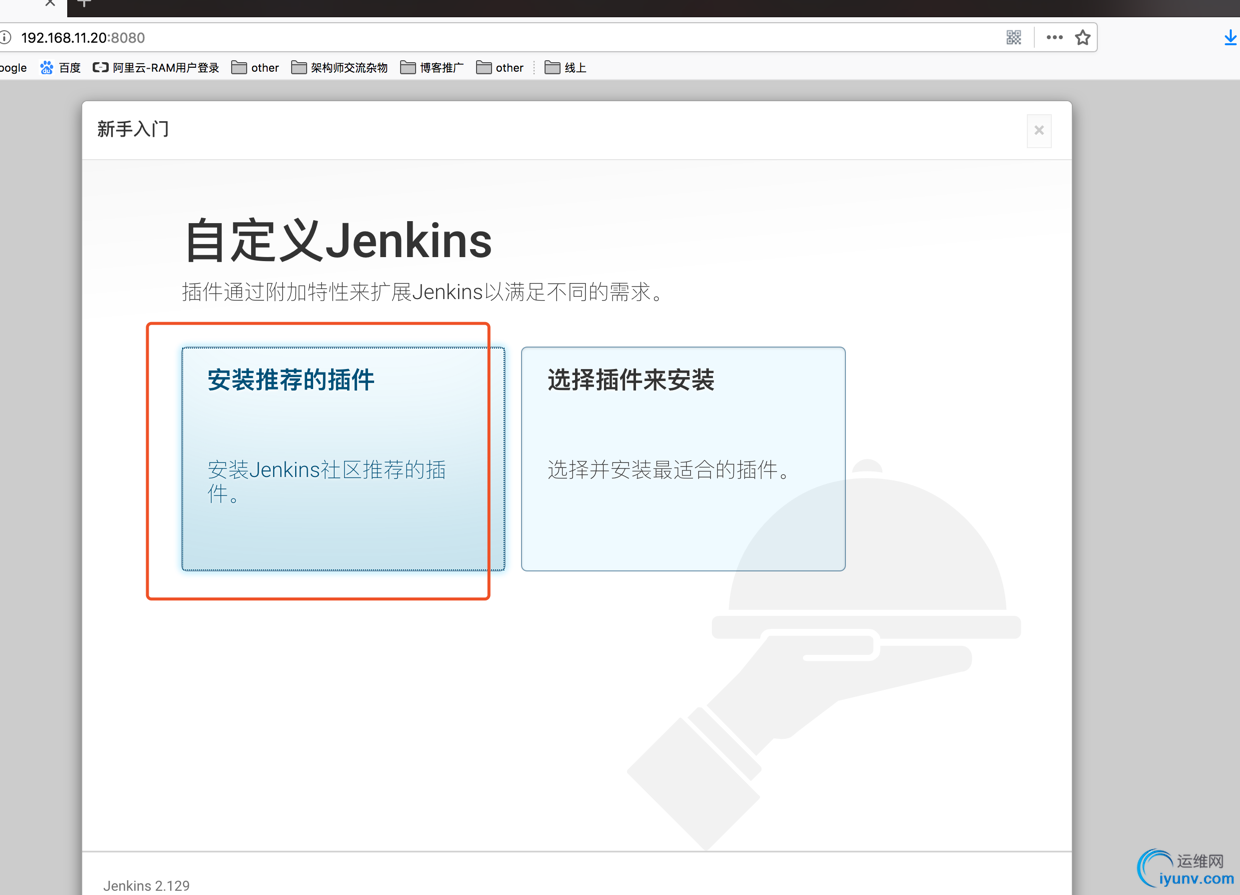Open the QR code icon in address bar
This screenshot has width=1240, height=895.
[1014, 38]
